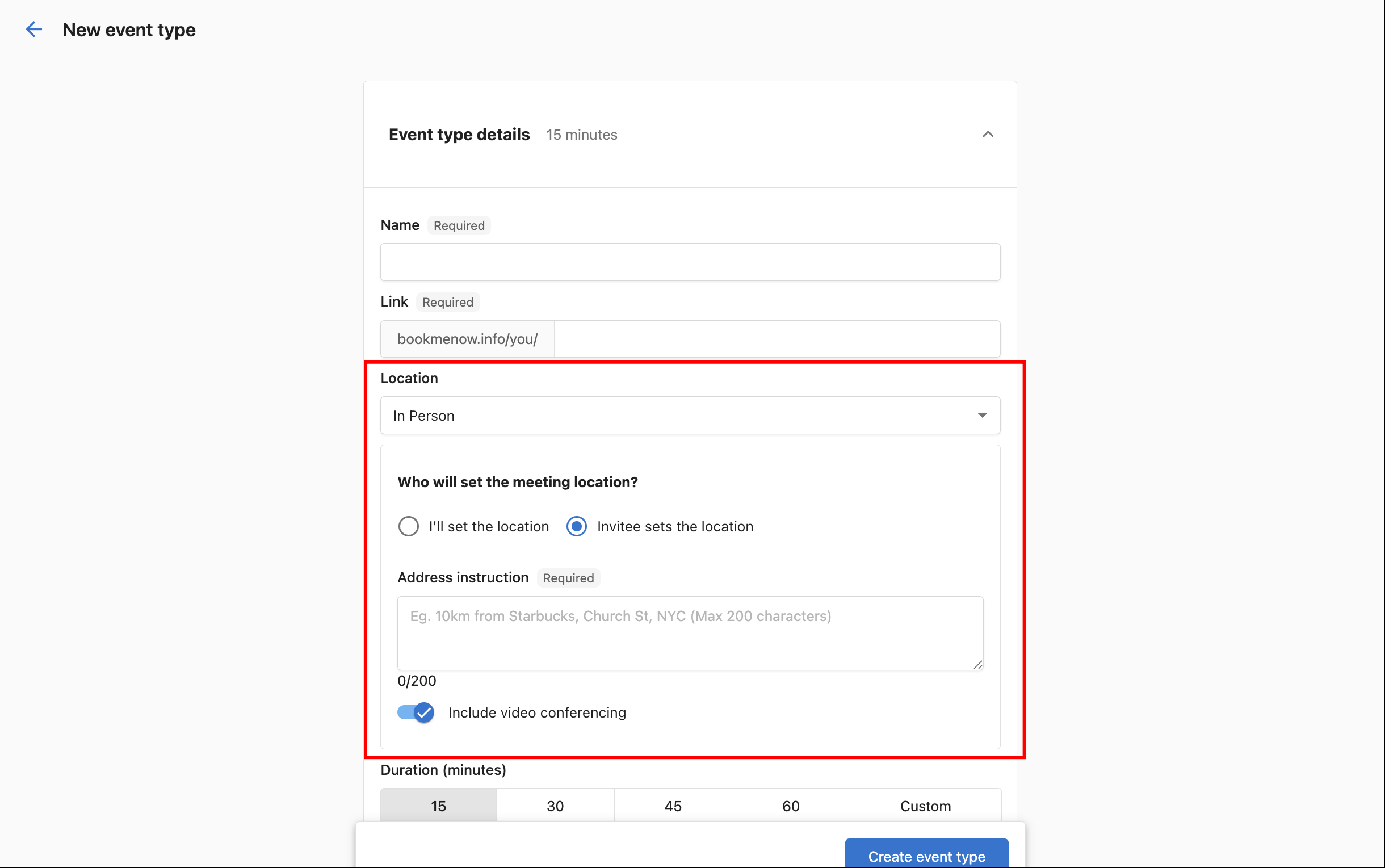Click the 0/200 character counter
The height and width of the screenshot is (868, 1385).
(x=417, y=681)
